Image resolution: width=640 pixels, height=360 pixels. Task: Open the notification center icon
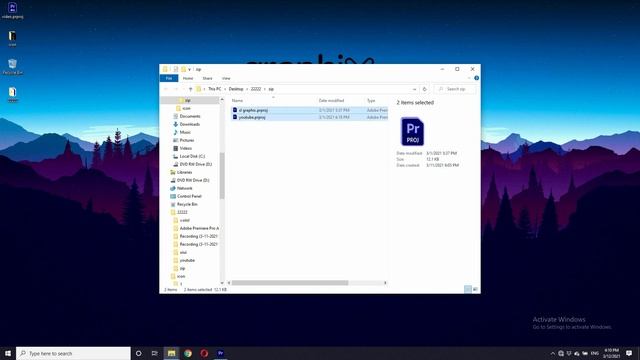pos(629,353)
